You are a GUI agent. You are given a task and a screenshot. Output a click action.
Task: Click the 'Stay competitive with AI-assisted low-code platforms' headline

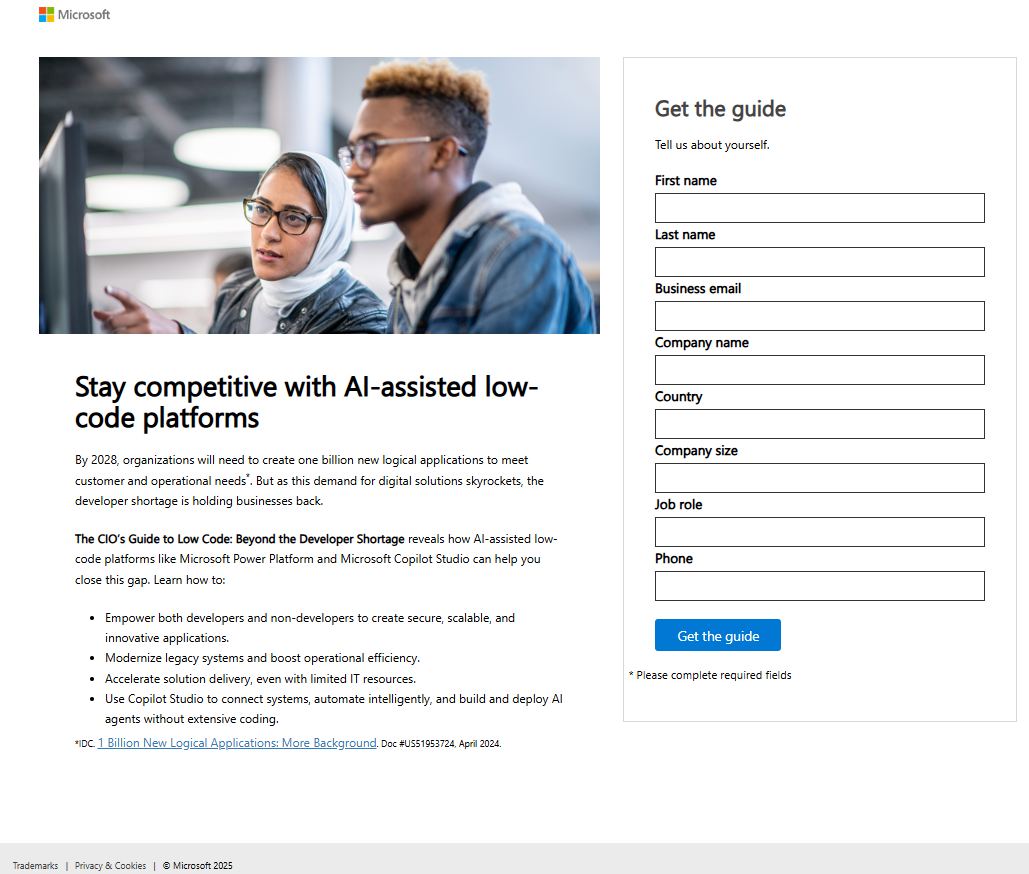[x=306, y=402]
